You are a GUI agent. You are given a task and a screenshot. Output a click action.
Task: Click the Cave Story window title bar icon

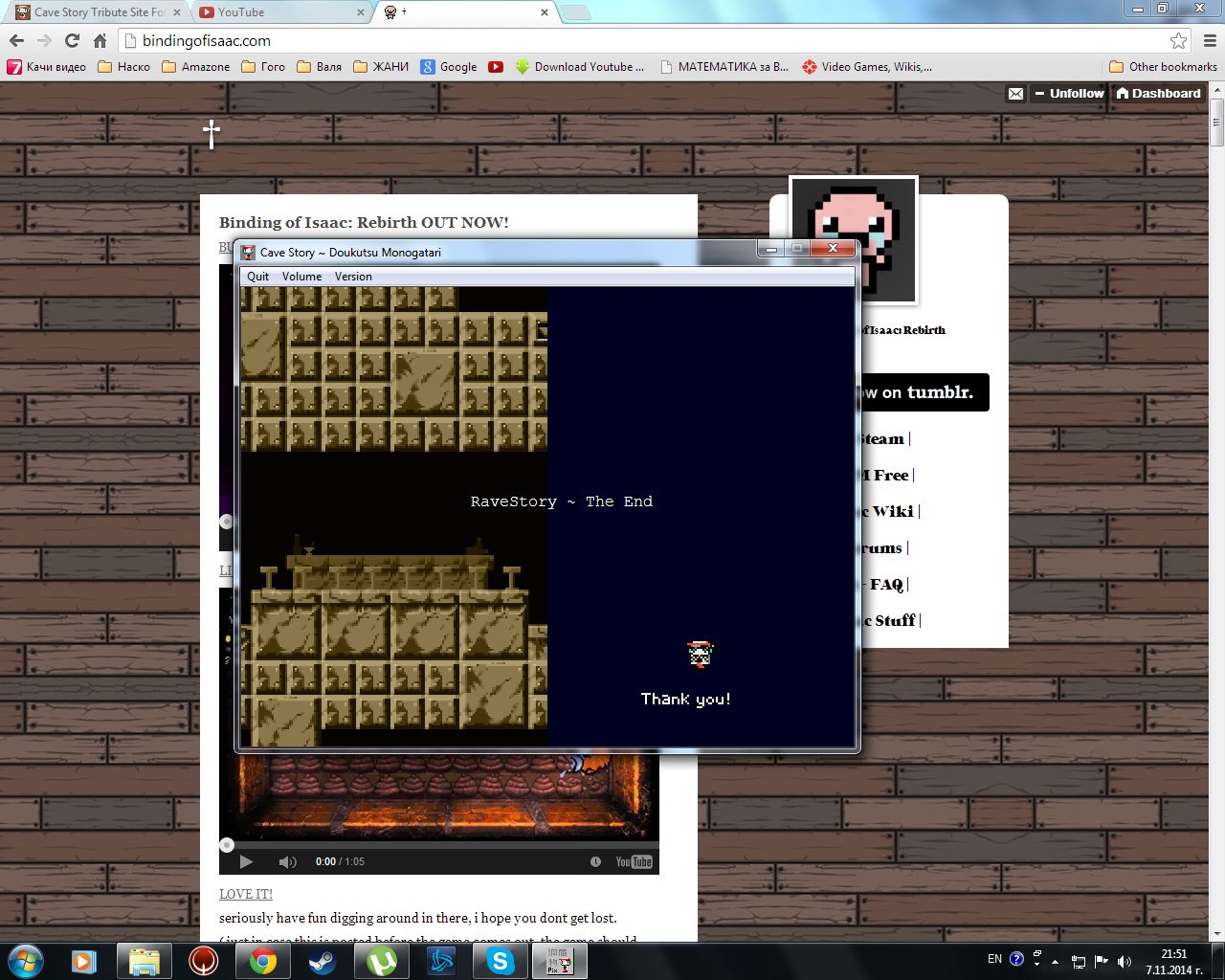[x=249, y=253]
